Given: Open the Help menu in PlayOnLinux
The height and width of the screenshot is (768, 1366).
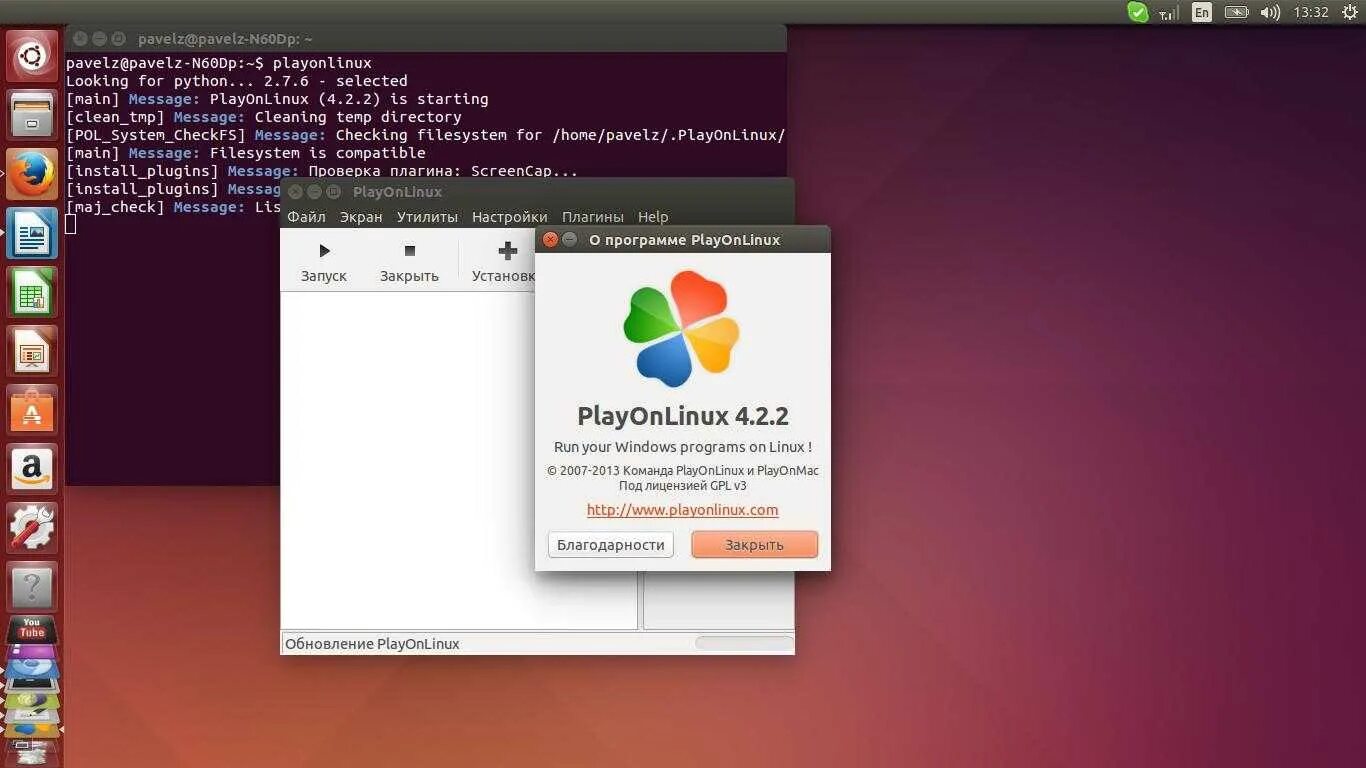Looking at the screenshot, I should 653,217.
